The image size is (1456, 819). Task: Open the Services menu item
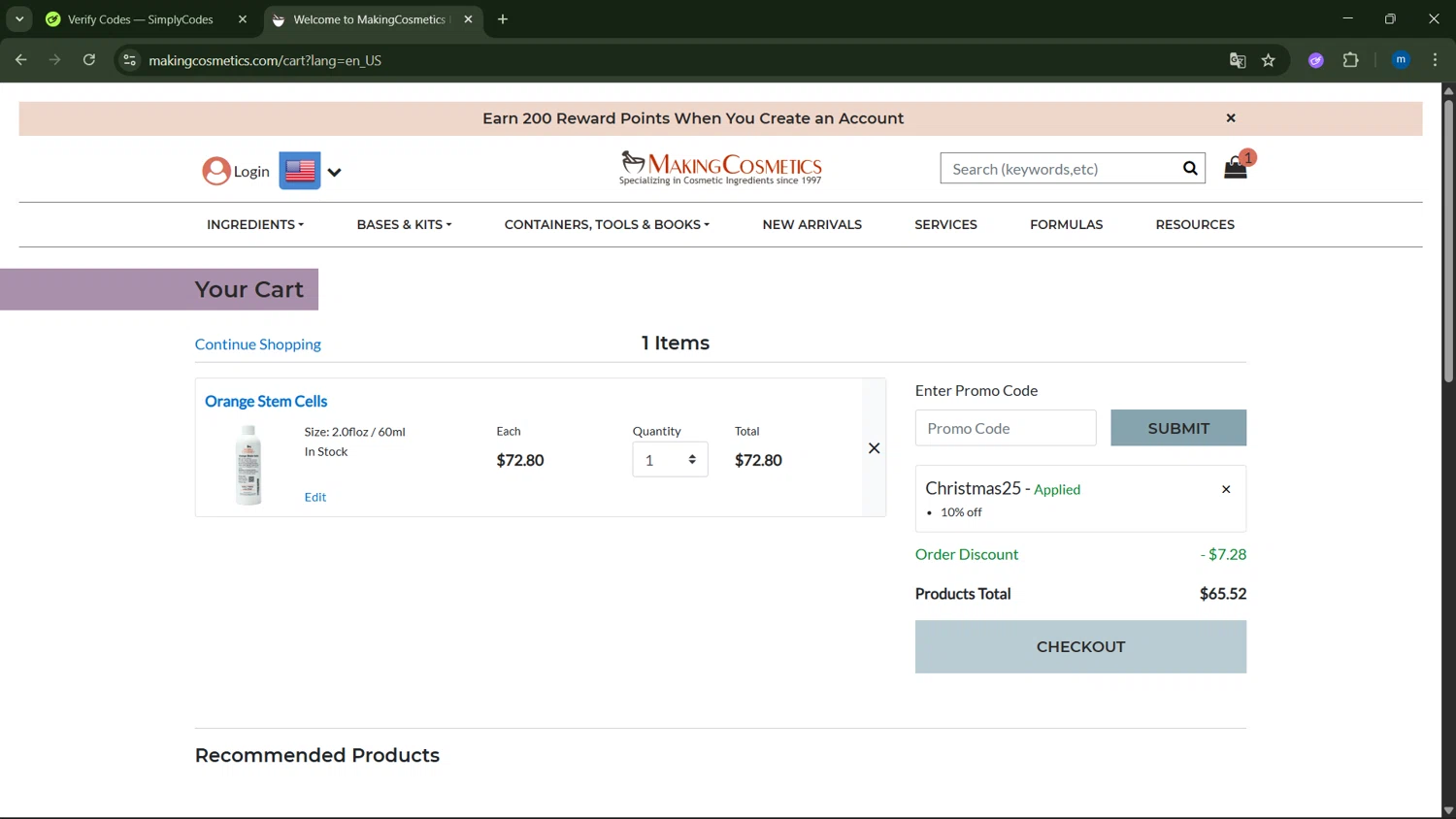[x=945, y=224]
